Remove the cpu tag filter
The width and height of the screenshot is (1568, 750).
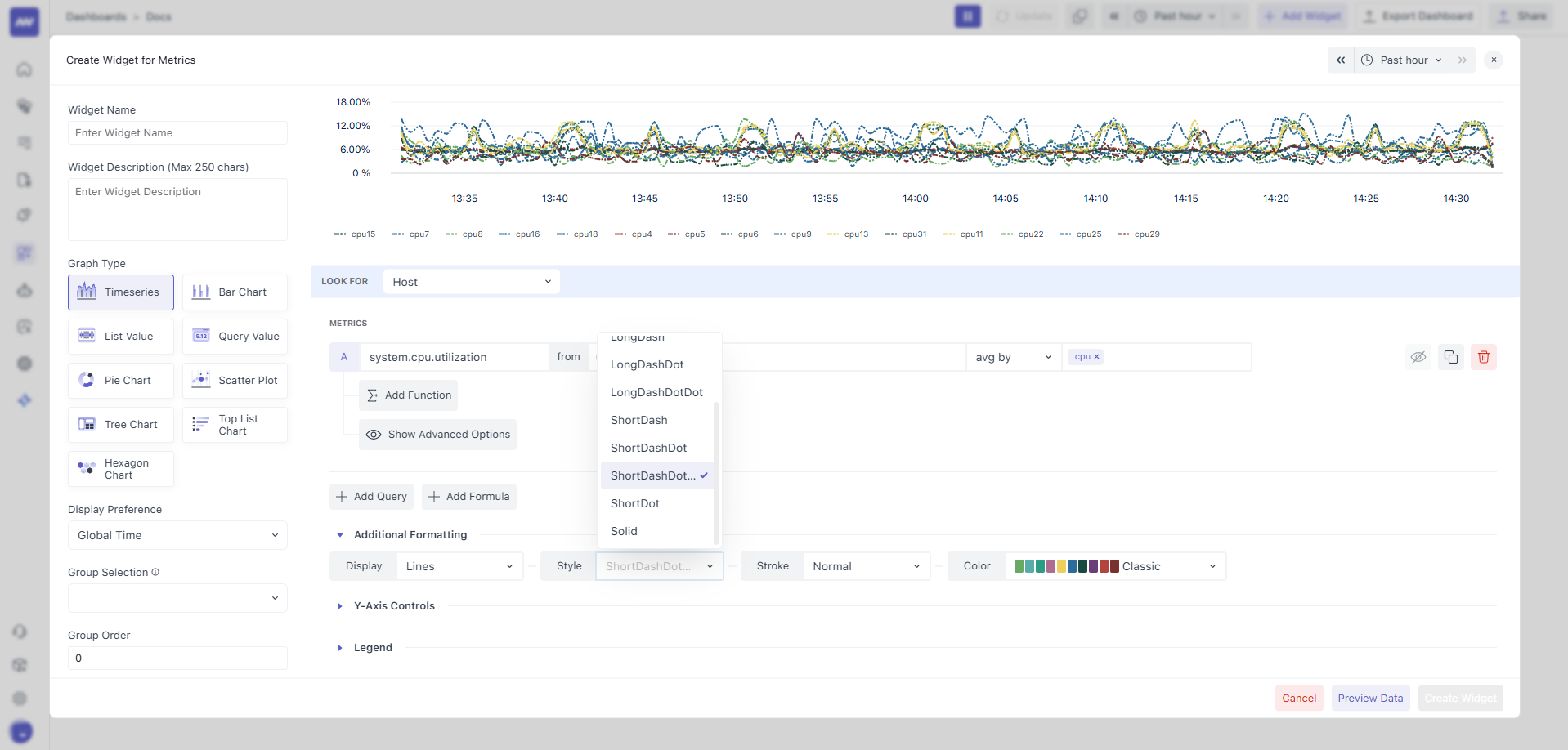[1096, 356]
